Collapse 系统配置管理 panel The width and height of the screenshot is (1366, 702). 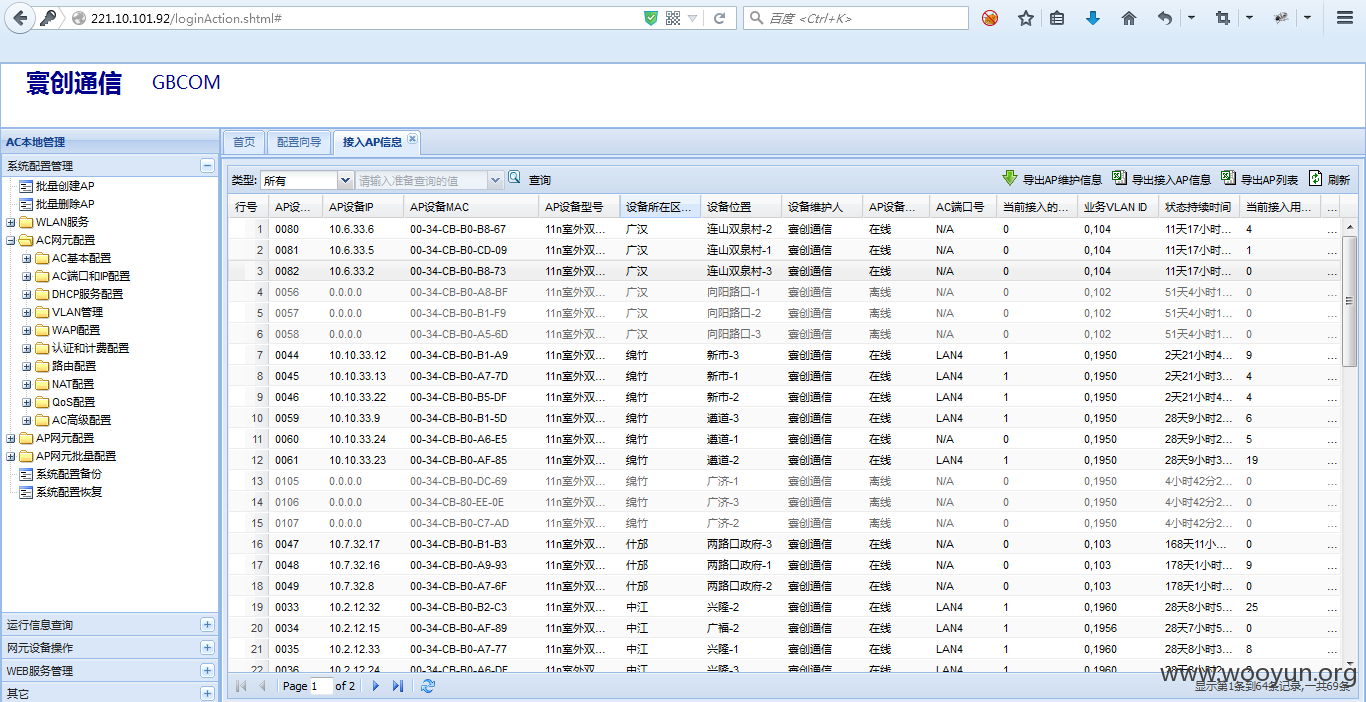click(x=207, y=166)
